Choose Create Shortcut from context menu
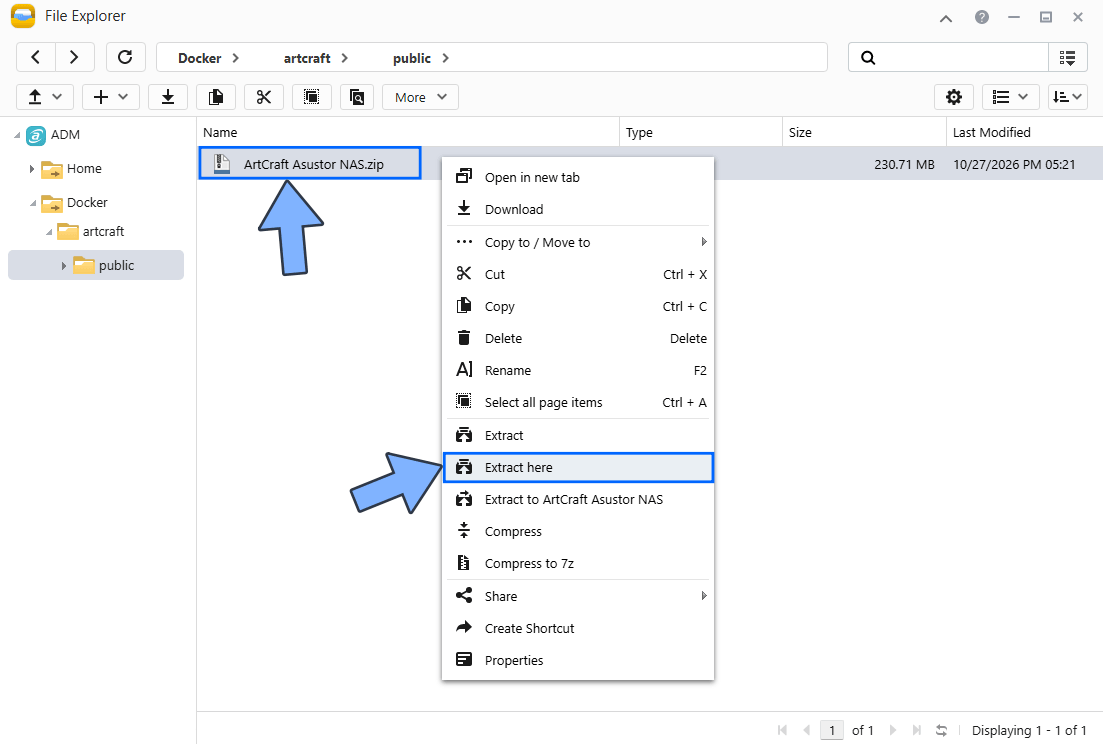The image size is (1103, 744). click(x=578, y=628)
